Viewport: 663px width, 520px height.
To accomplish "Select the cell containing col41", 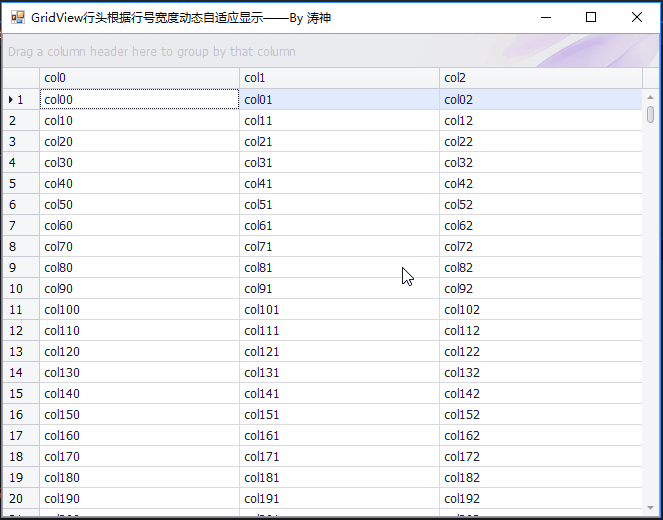I will tap(339, 183).
